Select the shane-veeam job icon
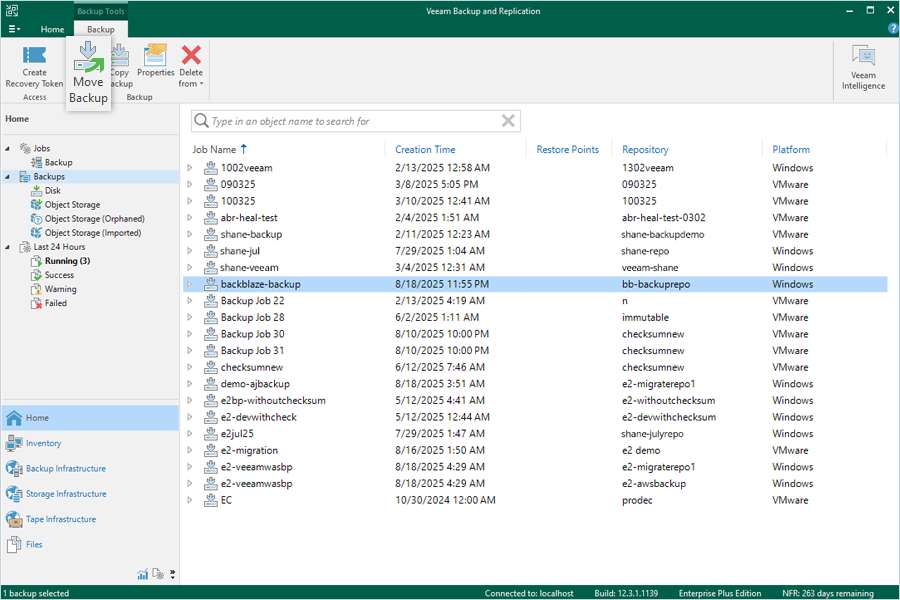The image size is (900, 600). pyautogui.click(x=211, y=268)
